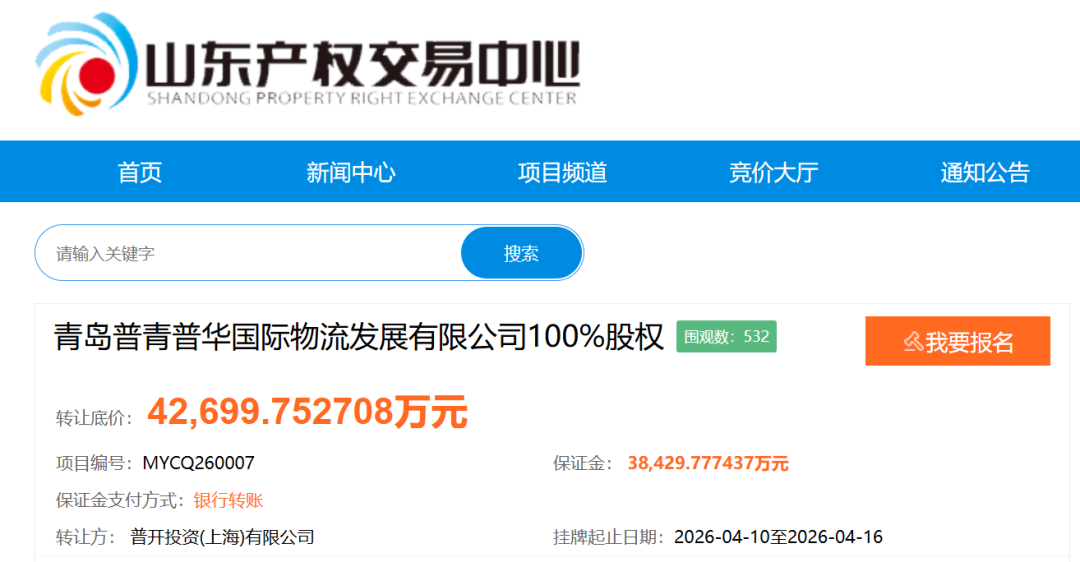
Task: Click the deposit amount 38,429.777437万元
Action: (x=707, y=464)
